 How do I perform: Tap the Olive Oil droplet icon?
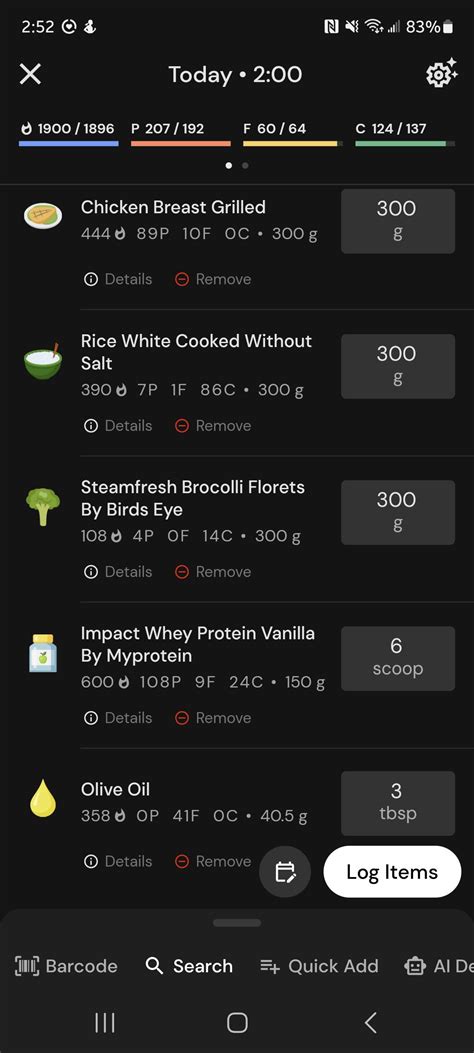tap(43, 798)
